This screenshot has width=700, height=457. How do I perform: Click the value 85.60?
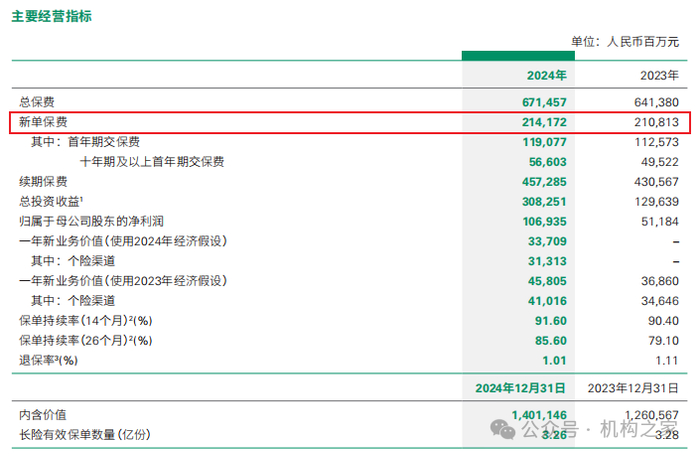pyautogui.click(x=551, y=341)
